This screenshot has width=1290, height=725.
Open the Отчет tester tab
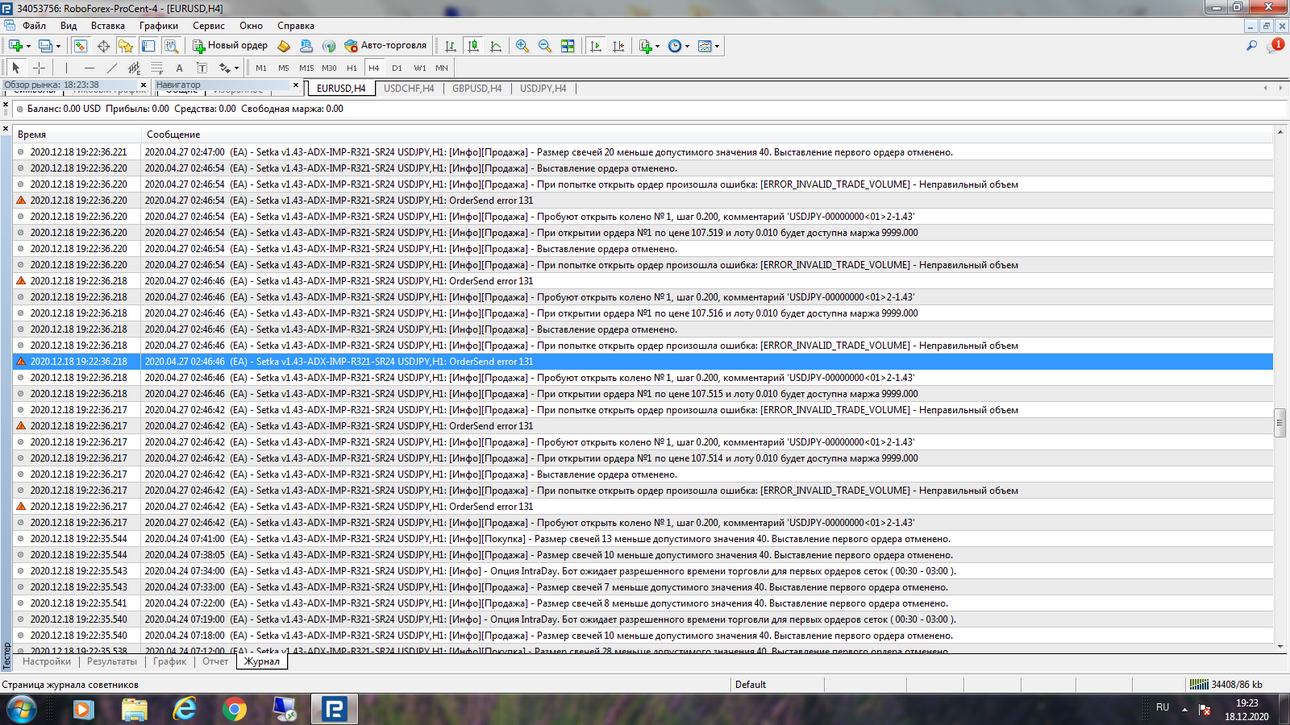215,661
